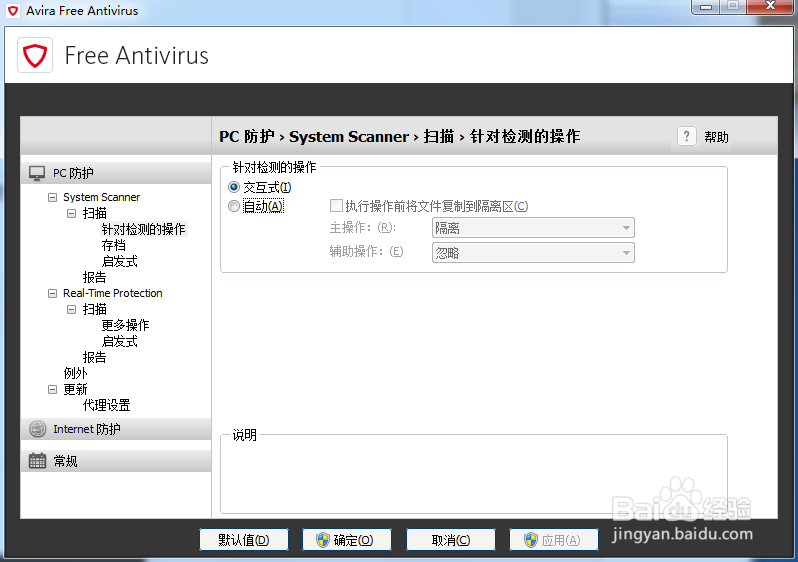Collapse the Real-Time Protection tree node

click(52, 293)
